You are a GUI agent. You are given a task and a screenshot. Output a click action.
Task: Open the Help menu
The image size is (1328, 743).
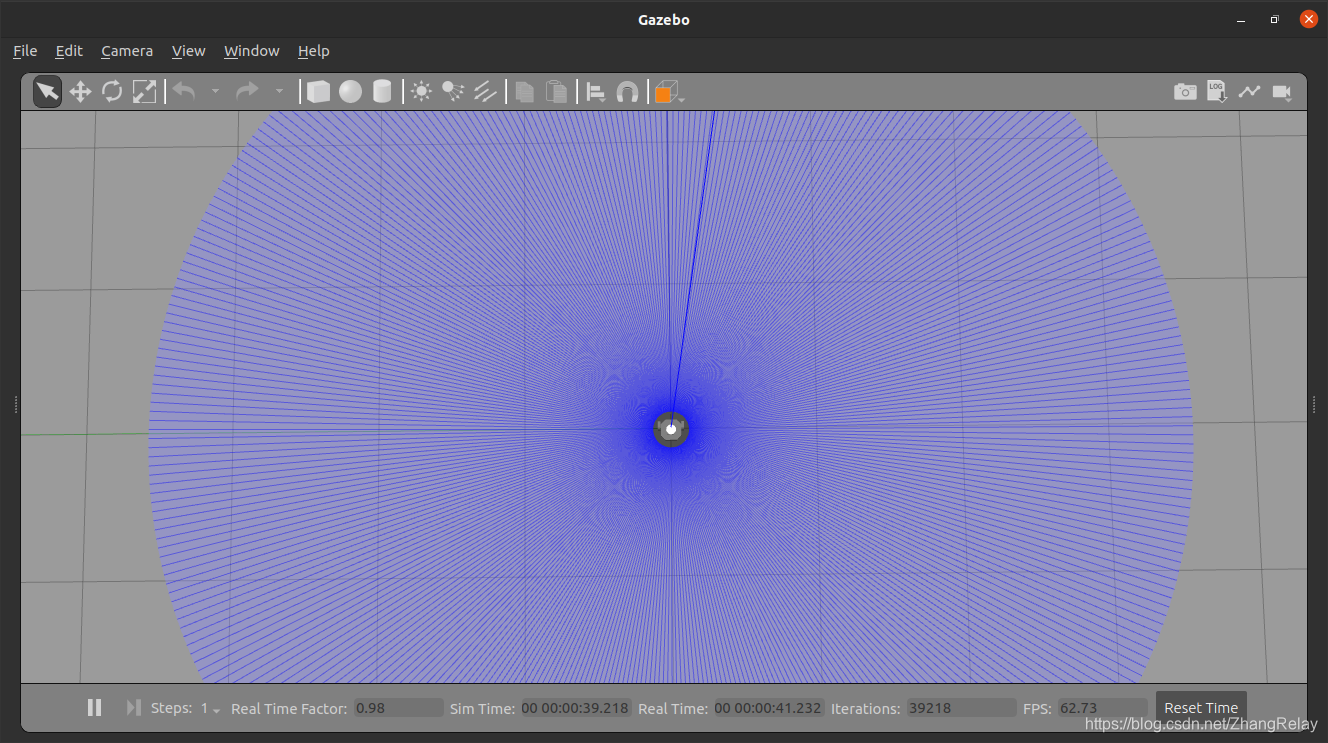pos(314,51)
